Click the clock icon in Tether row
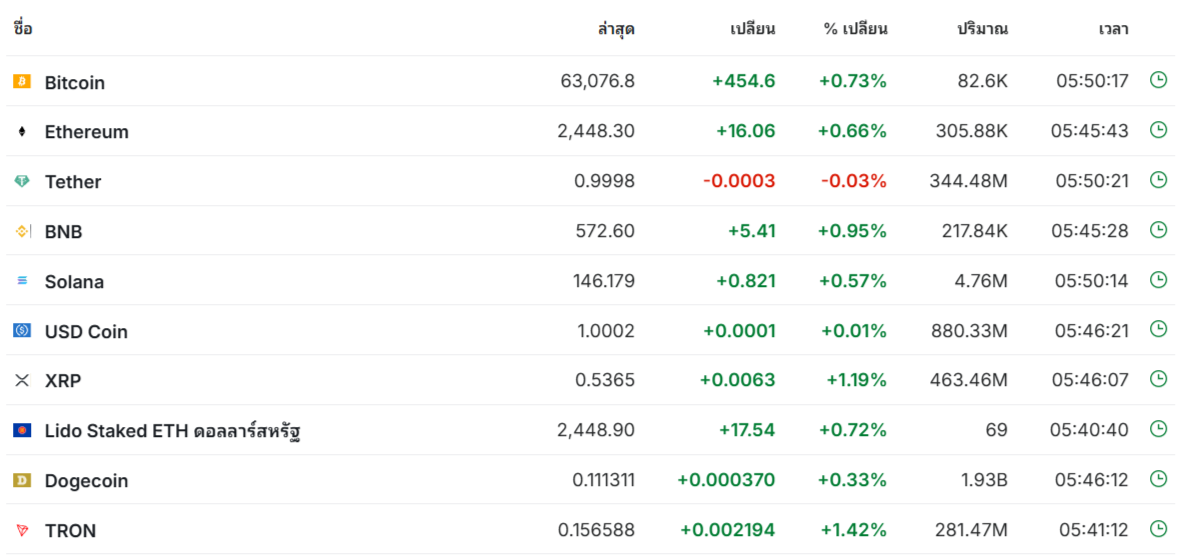The width and height of the screenshot is (1185, 558). point(1158,179)
